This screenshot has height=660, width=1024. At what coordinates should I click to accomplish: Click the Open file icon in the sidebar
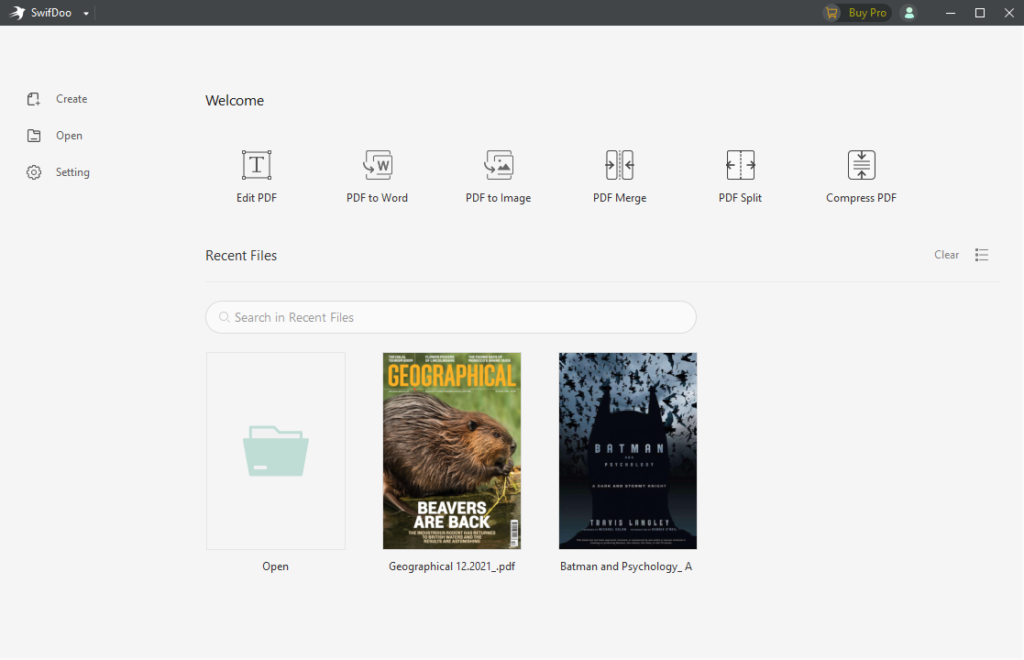click(x=33, y=135)
